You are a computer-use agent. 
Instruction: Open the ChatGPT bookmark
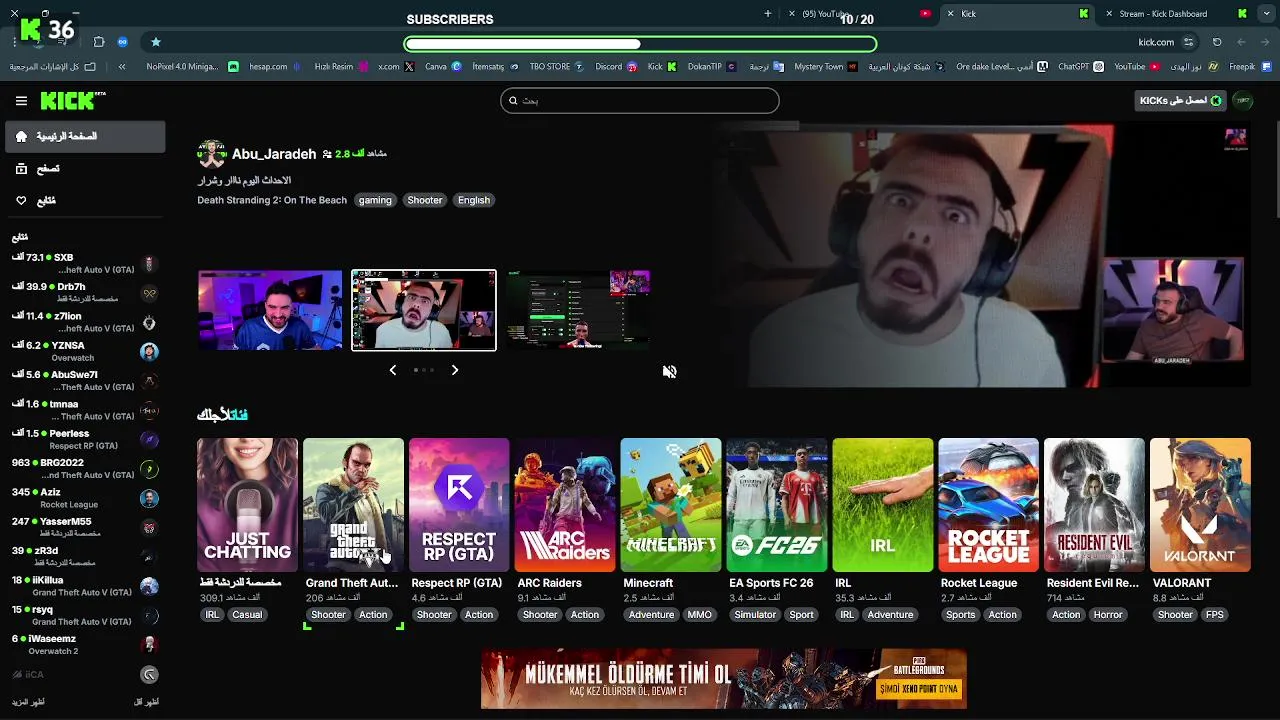click(1081, 67)
